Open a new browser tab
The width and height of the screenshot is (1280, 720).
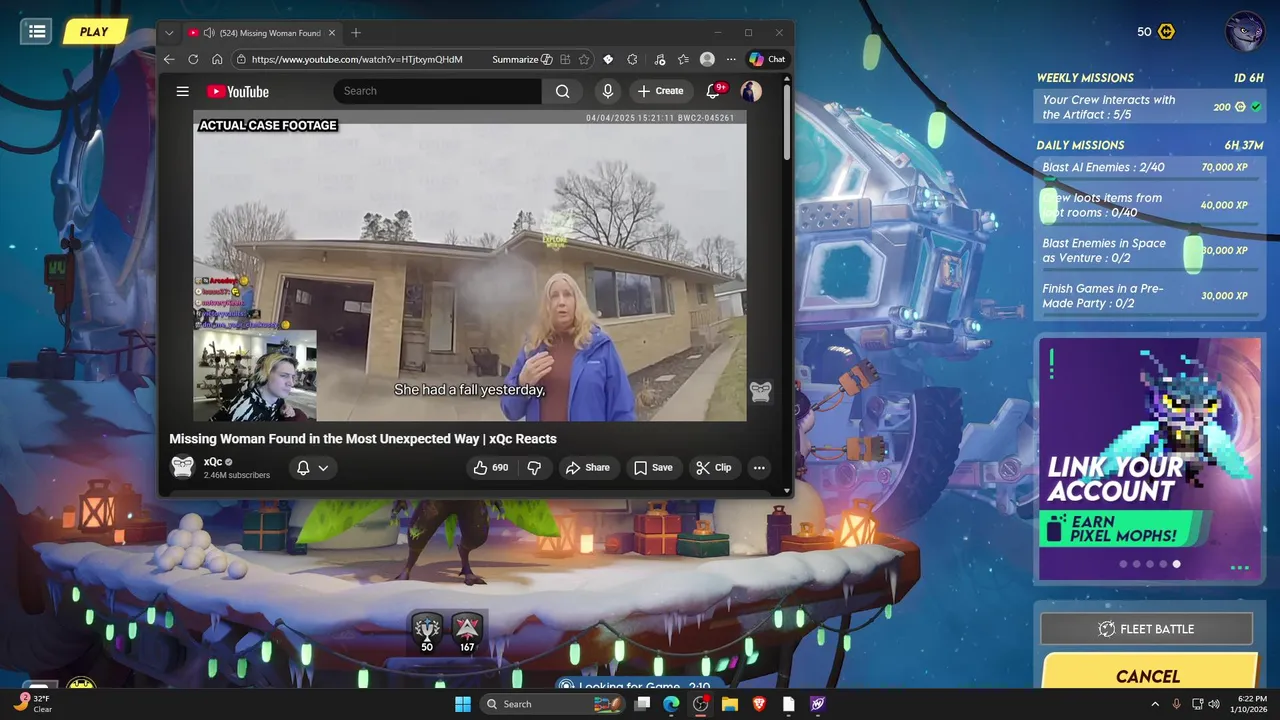pyautogui.click(x=356, y=33)
